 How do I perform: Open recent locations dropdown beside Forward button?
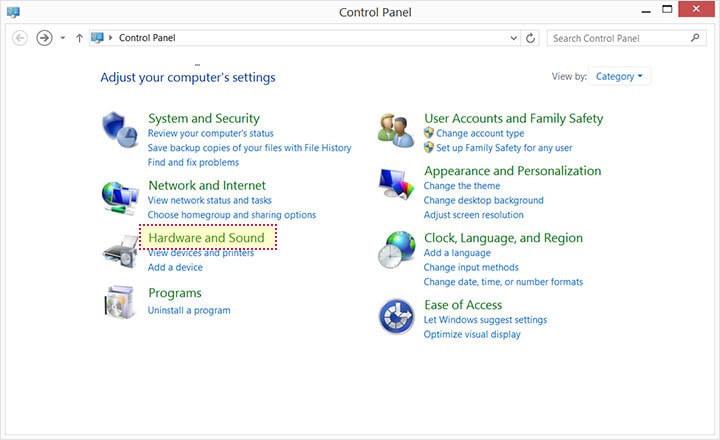(62, 38)
